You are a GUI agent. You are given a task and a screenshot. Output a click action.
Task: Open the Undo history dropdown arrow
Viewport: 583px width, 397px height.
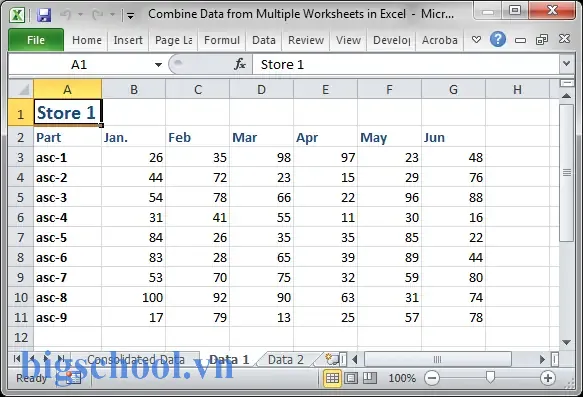click(x=80, y=15)
